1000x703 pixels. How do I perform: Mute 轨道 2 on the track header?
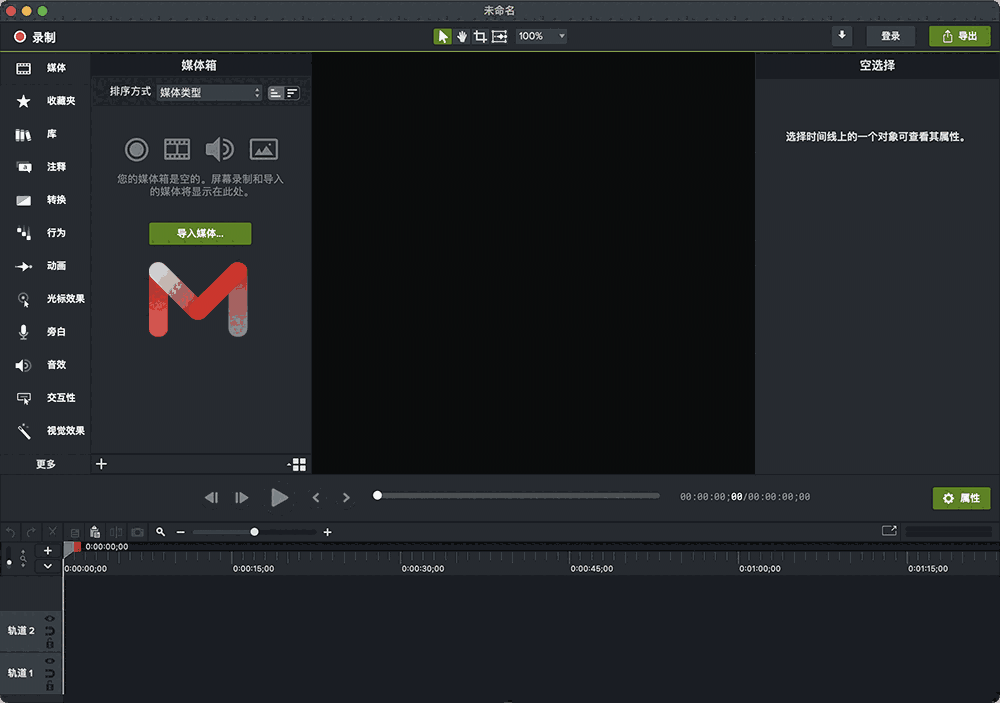pyautogui.click(x=49, y=631)
